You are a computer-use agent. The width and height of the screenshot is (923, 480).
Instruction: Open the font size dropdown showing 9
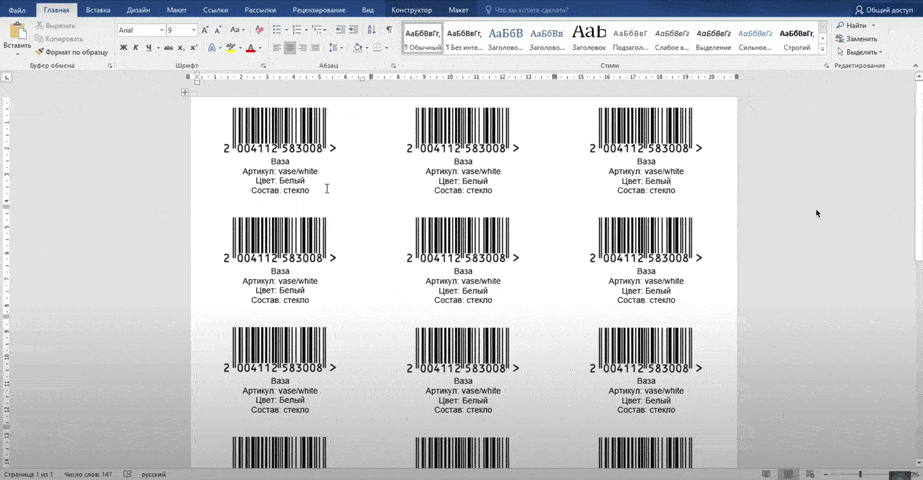pyautogui.click(x=193, y=31)
